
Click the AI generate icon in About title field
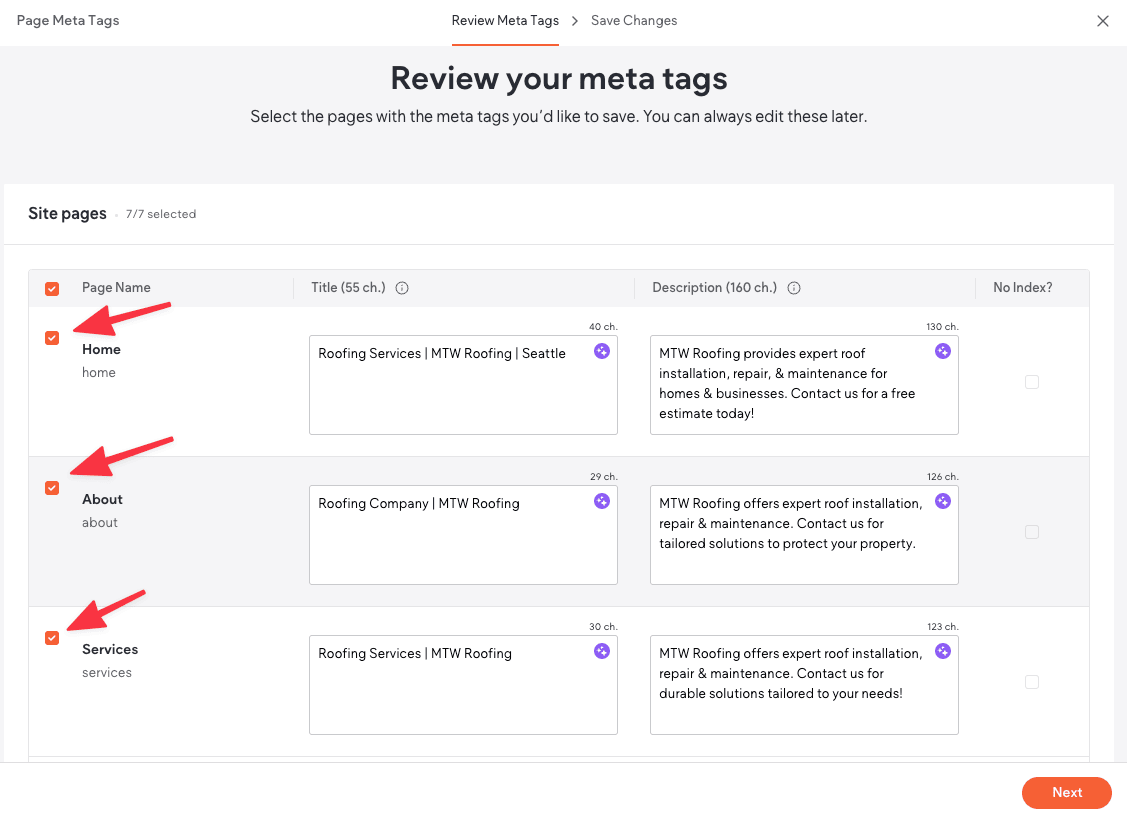click(602, 501)
